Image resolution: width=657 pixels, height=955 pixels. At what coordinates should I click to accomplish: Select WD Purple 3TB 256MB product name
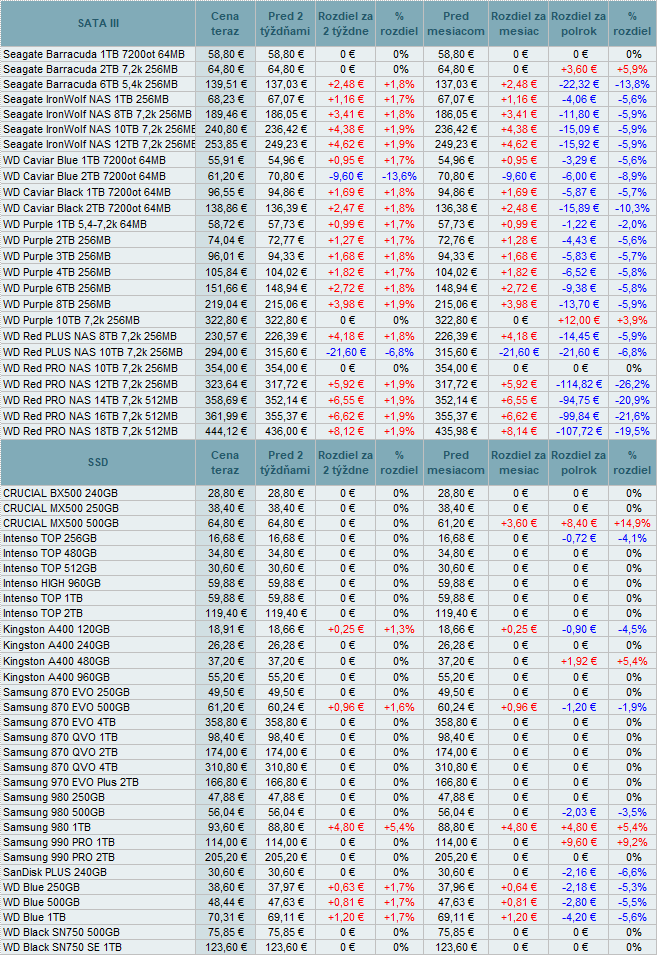pos(57,256)
